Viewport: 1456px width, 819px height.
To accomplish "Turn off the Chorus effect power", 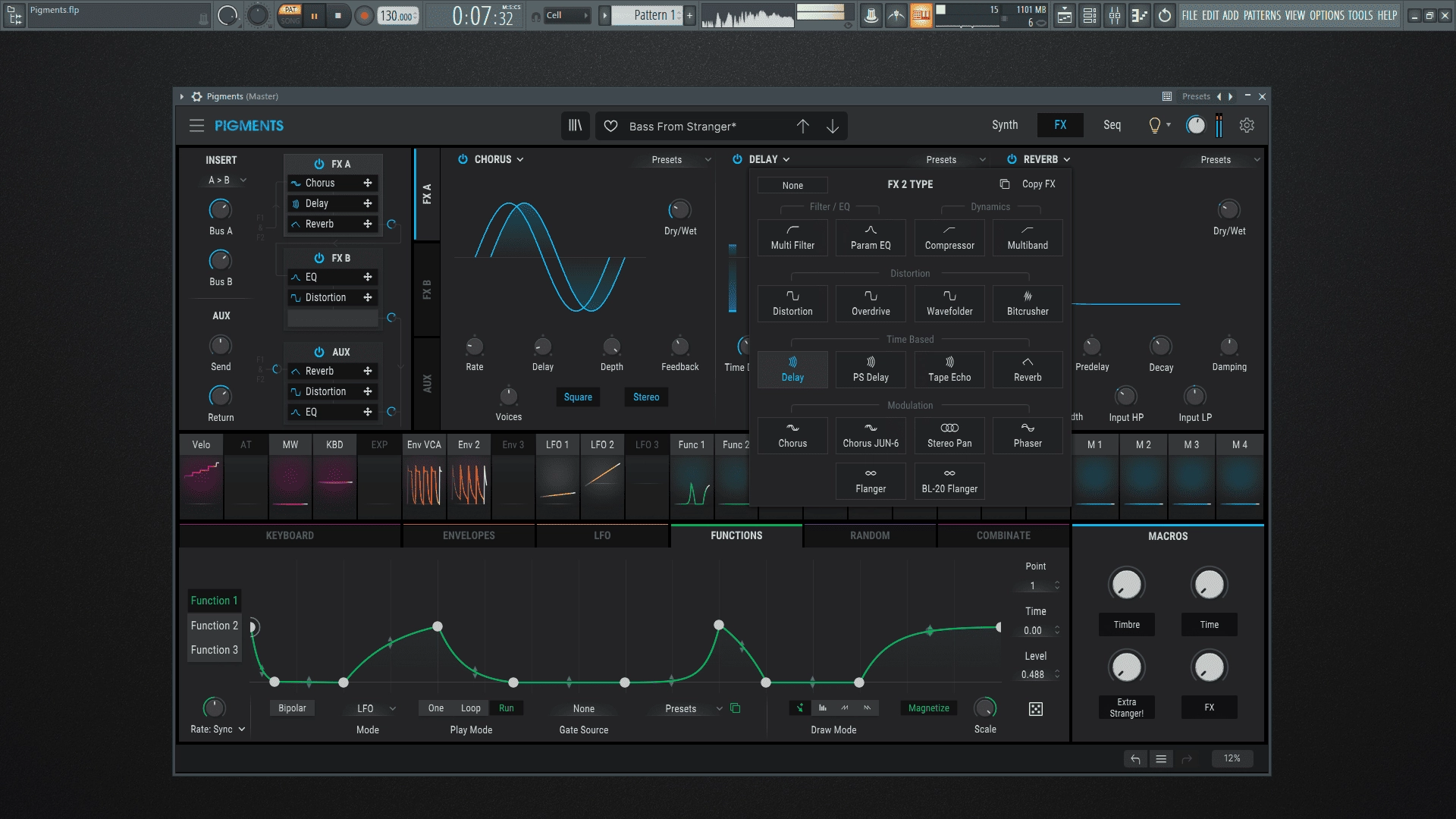I will pyautogui.click(x=463, y=159).
